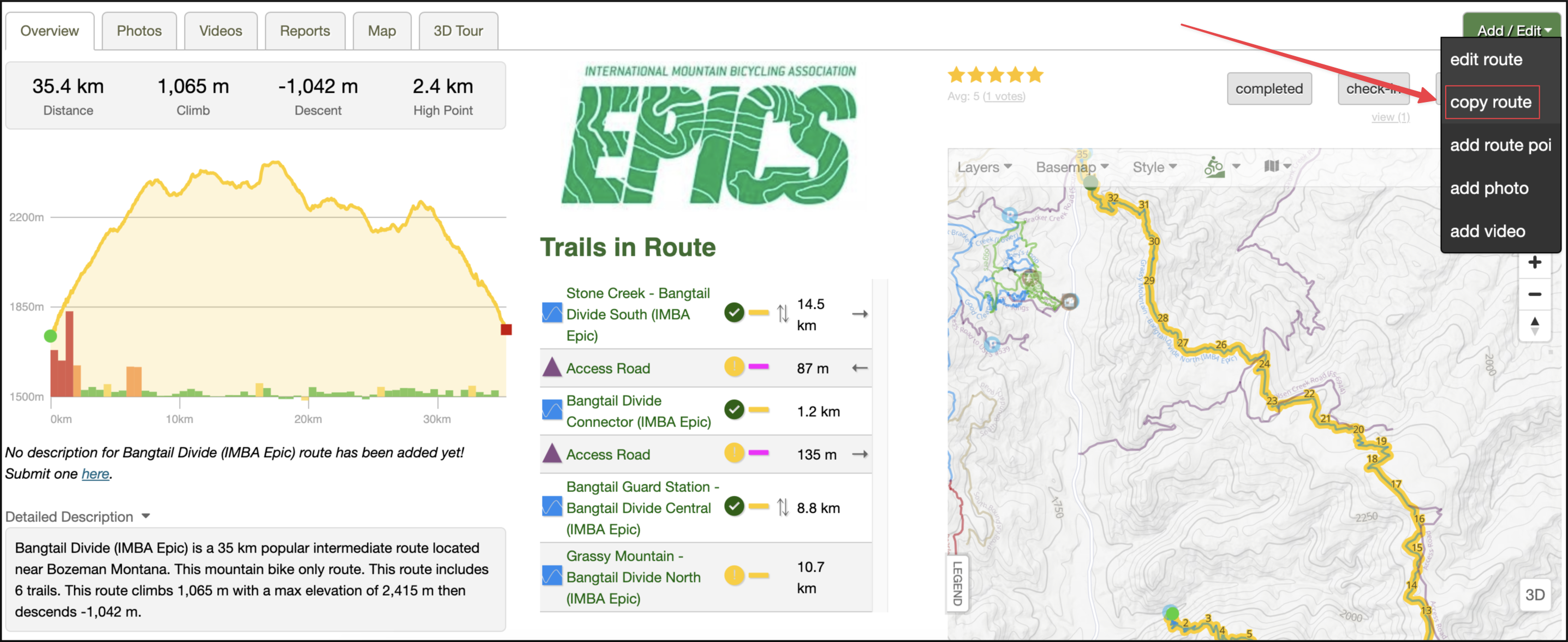1568x642 pixels.
Task: Click the red end marker on elevation chart
Action: point(506,329)
